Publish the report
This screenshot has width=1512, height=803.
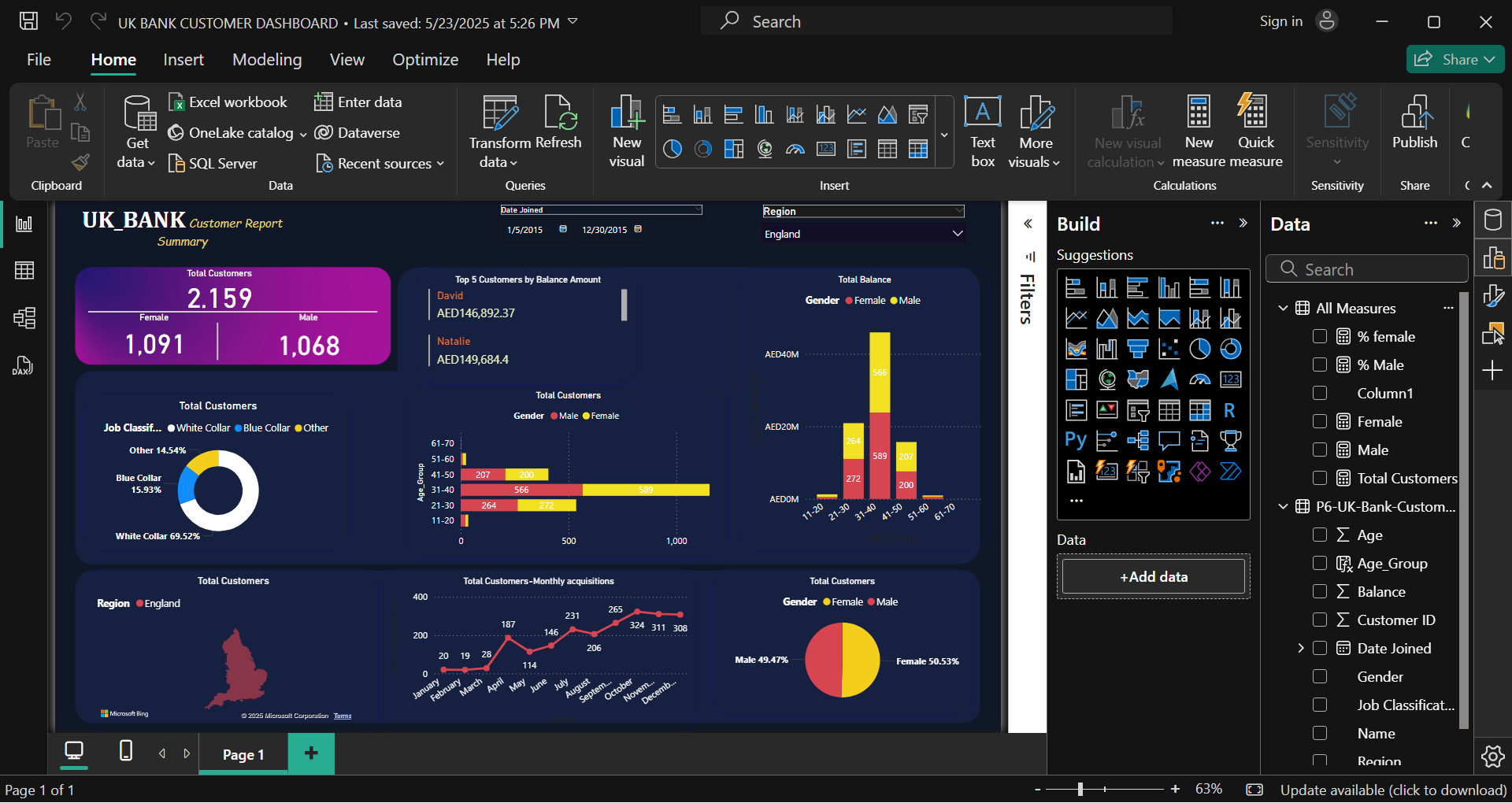[x=1415, y=122]
